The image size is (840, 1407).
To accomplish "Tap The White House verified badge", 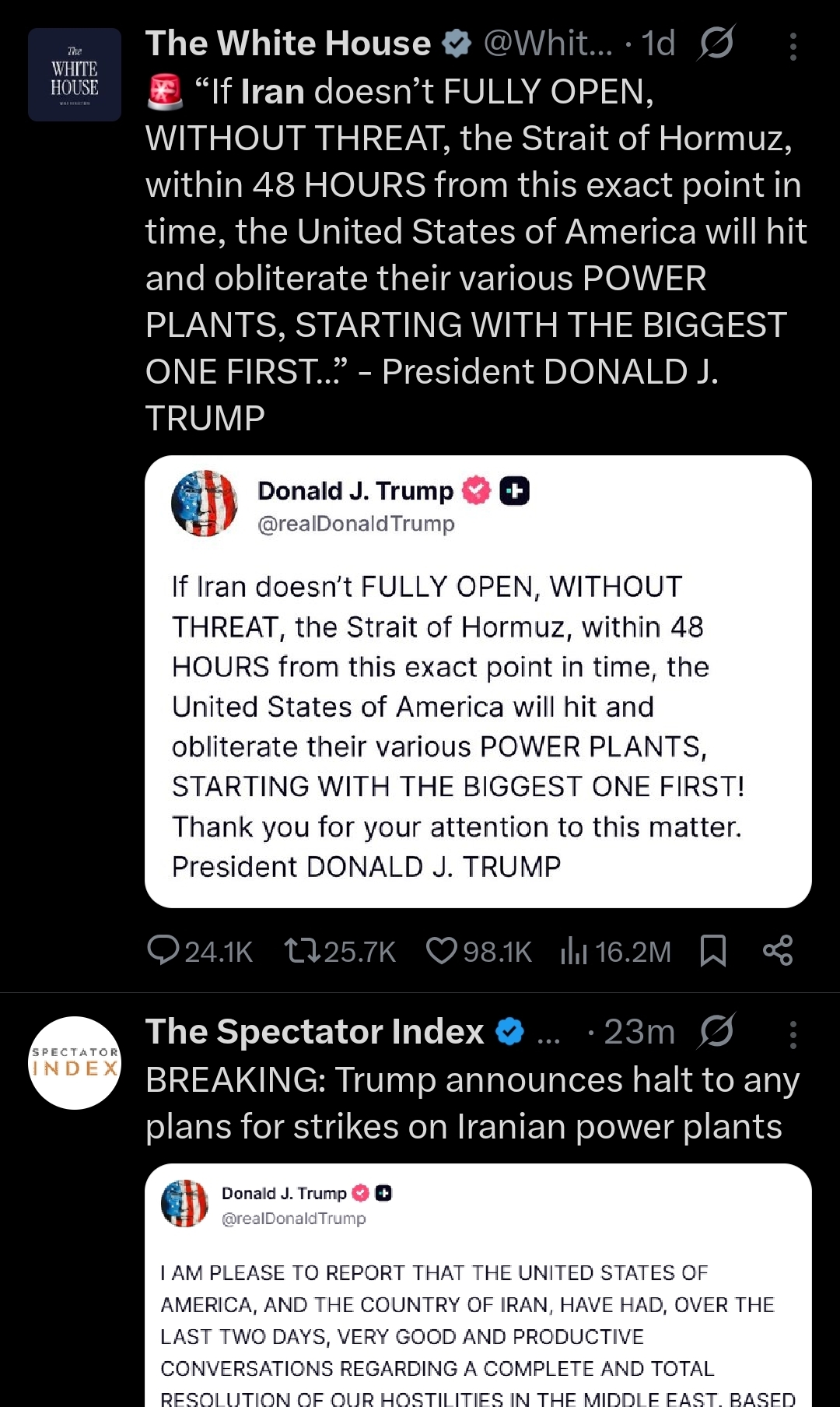I will [457, 44].
